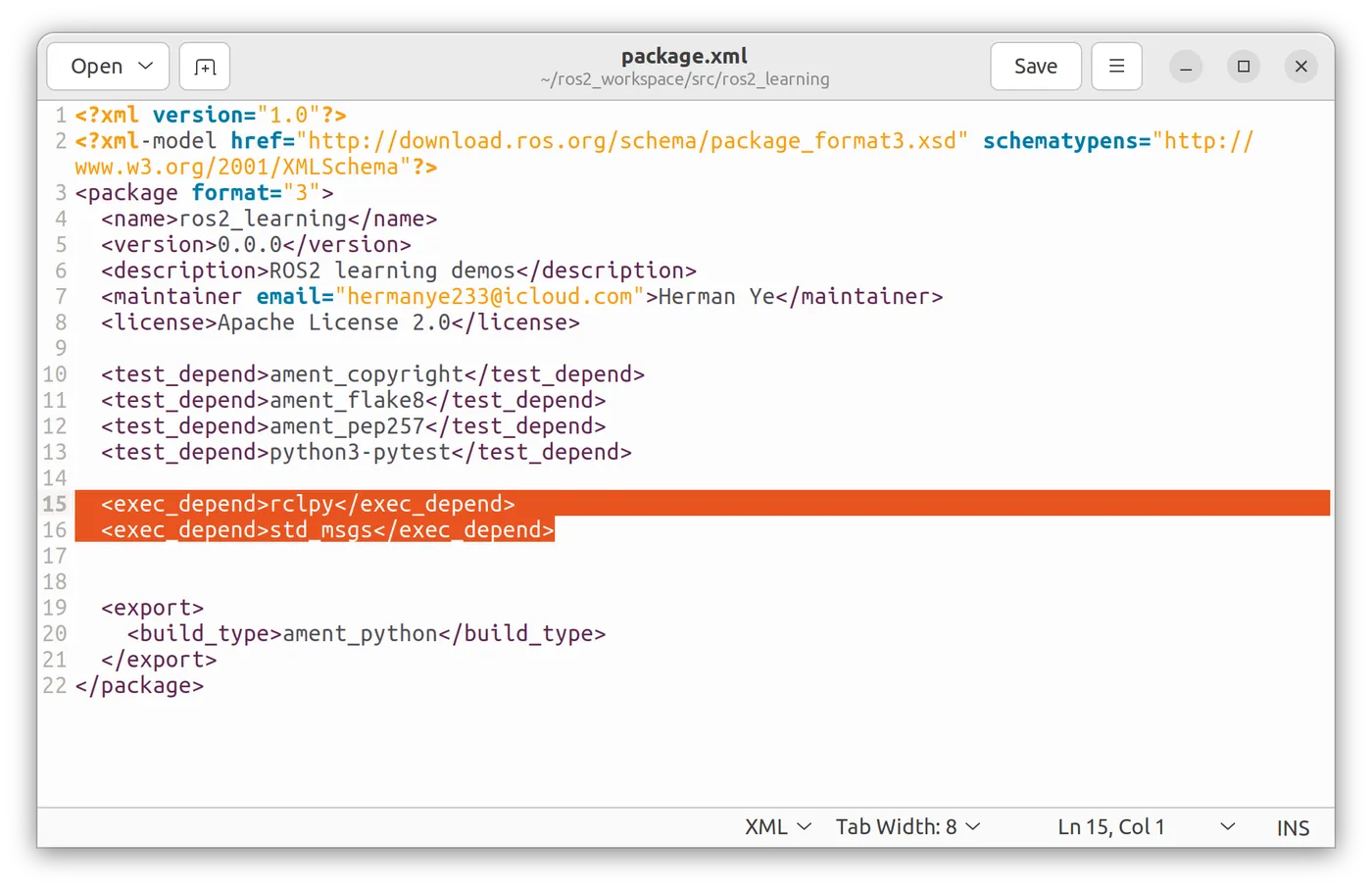
Task: Click line number 22 in gutter
Action: (55, 686)
